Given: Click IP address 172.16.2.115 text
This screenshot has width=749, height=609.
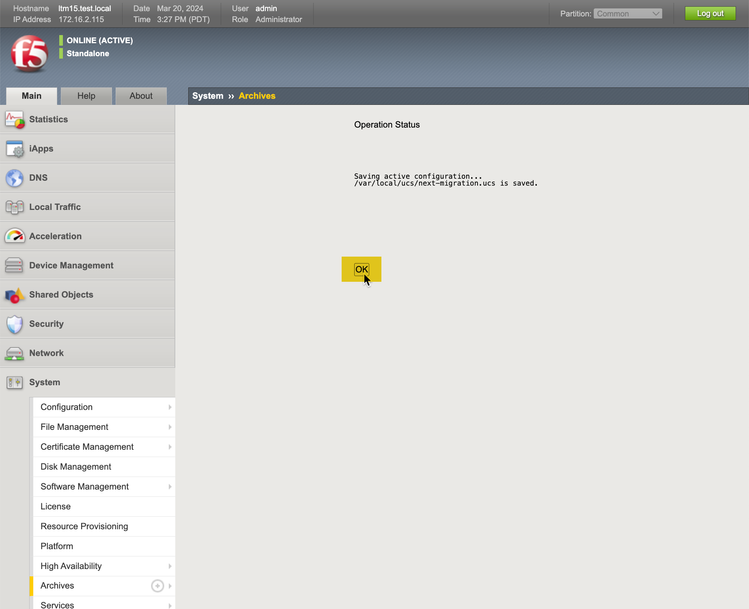Looking at the screenshot, I should (81, 20).
